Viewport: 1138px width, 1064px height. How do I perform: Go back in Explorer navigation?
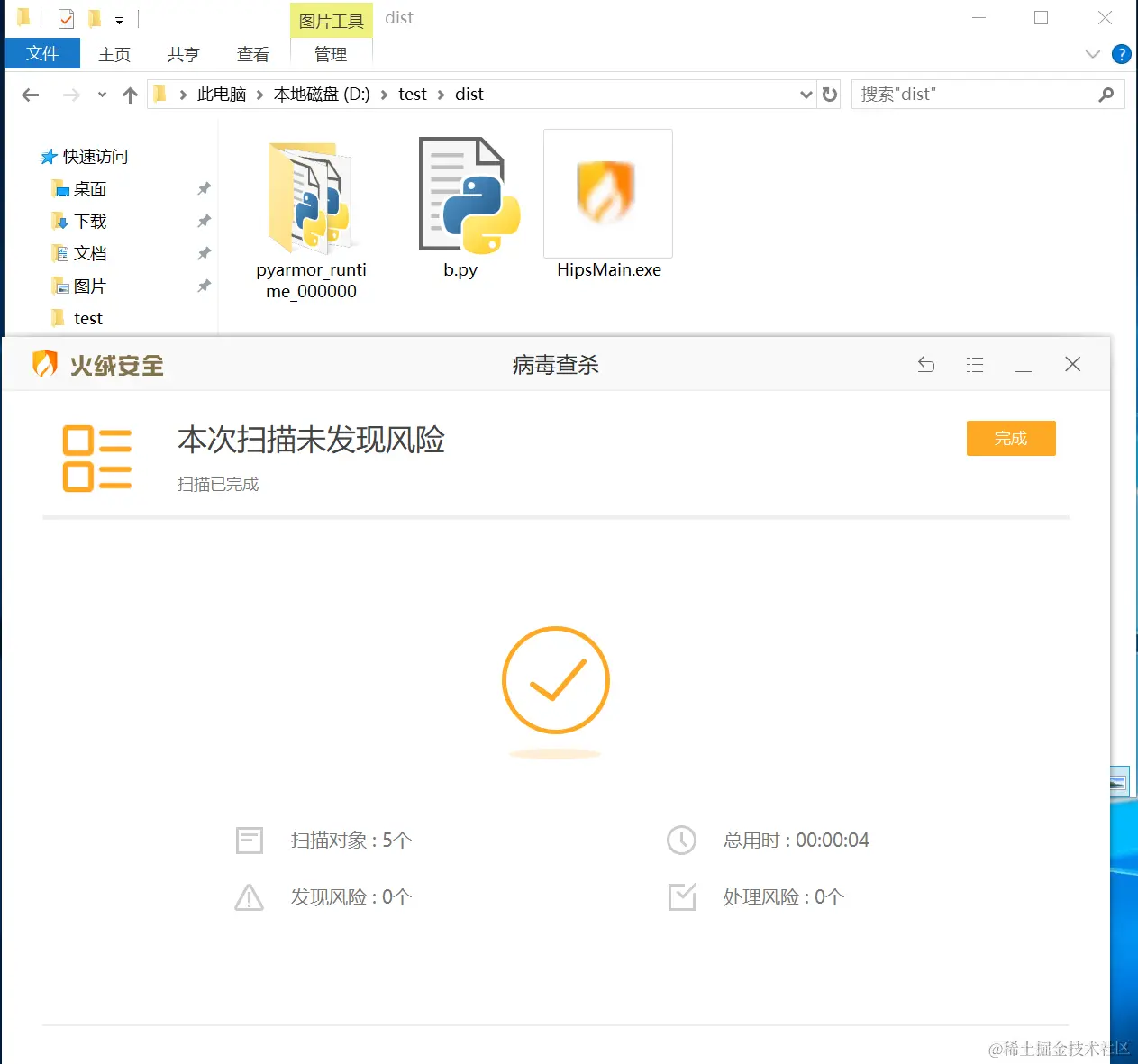point(31,95)
